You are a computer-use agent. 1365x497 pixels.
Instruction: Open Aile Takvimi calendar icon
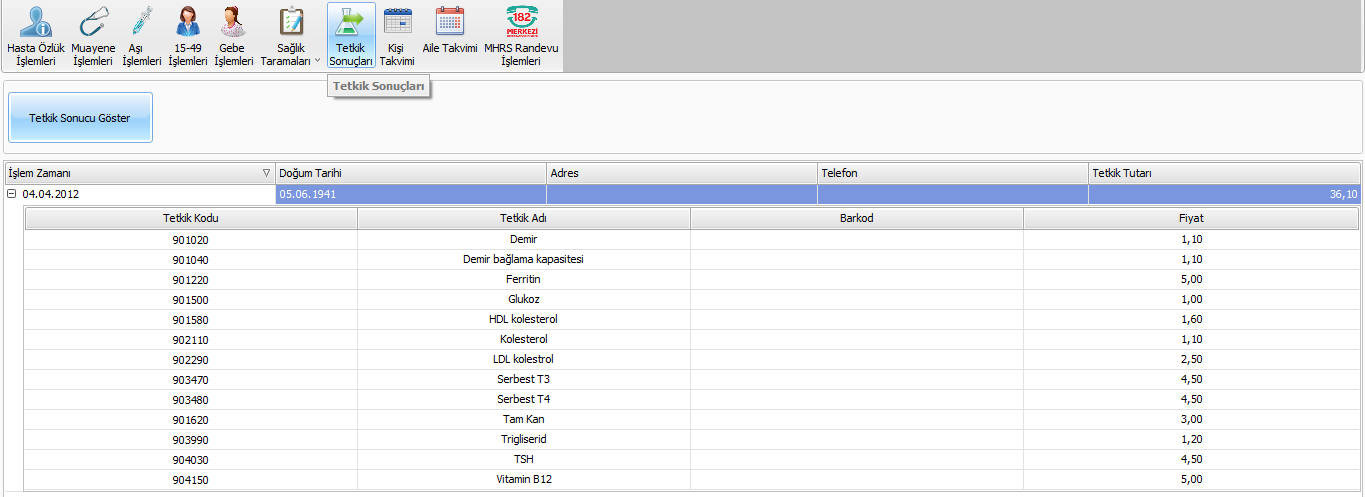tap(449, 22)
